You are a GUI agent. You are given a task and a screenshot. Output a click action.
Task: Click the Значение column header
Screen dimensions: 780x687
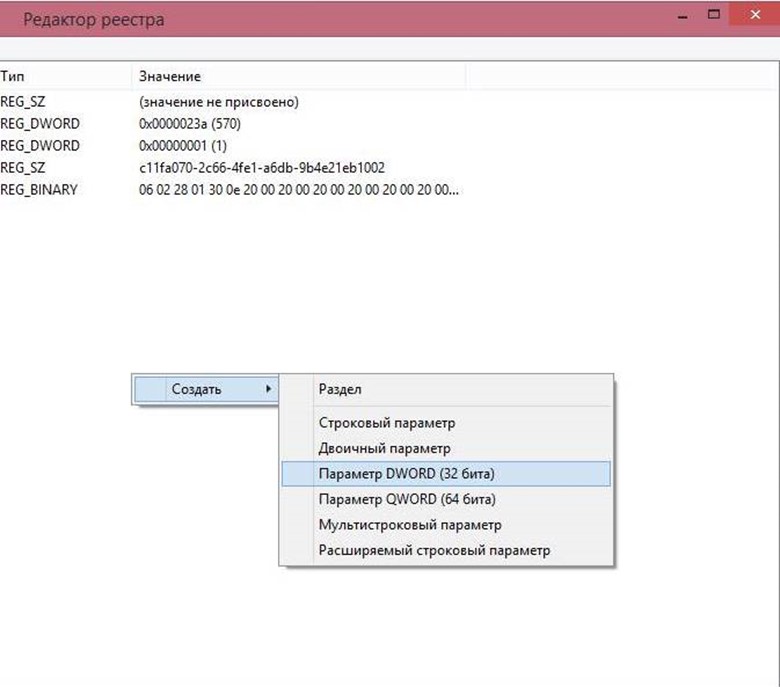[x=170, y=76]
